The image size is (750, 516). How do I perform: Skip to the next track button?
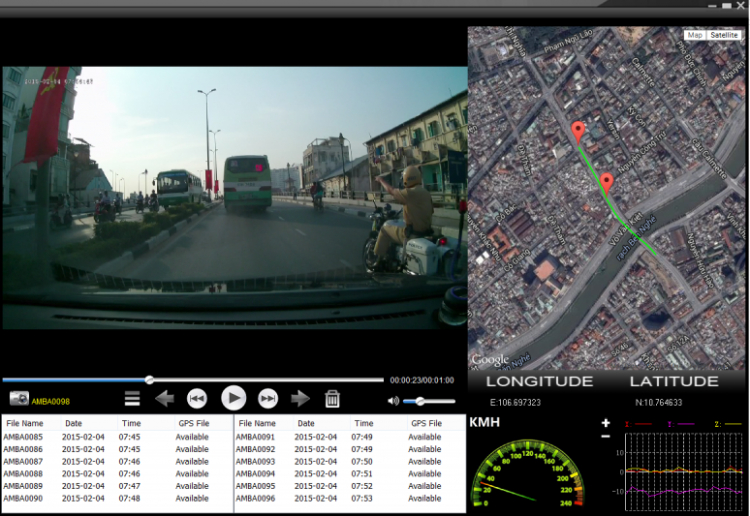pos(268,398)
